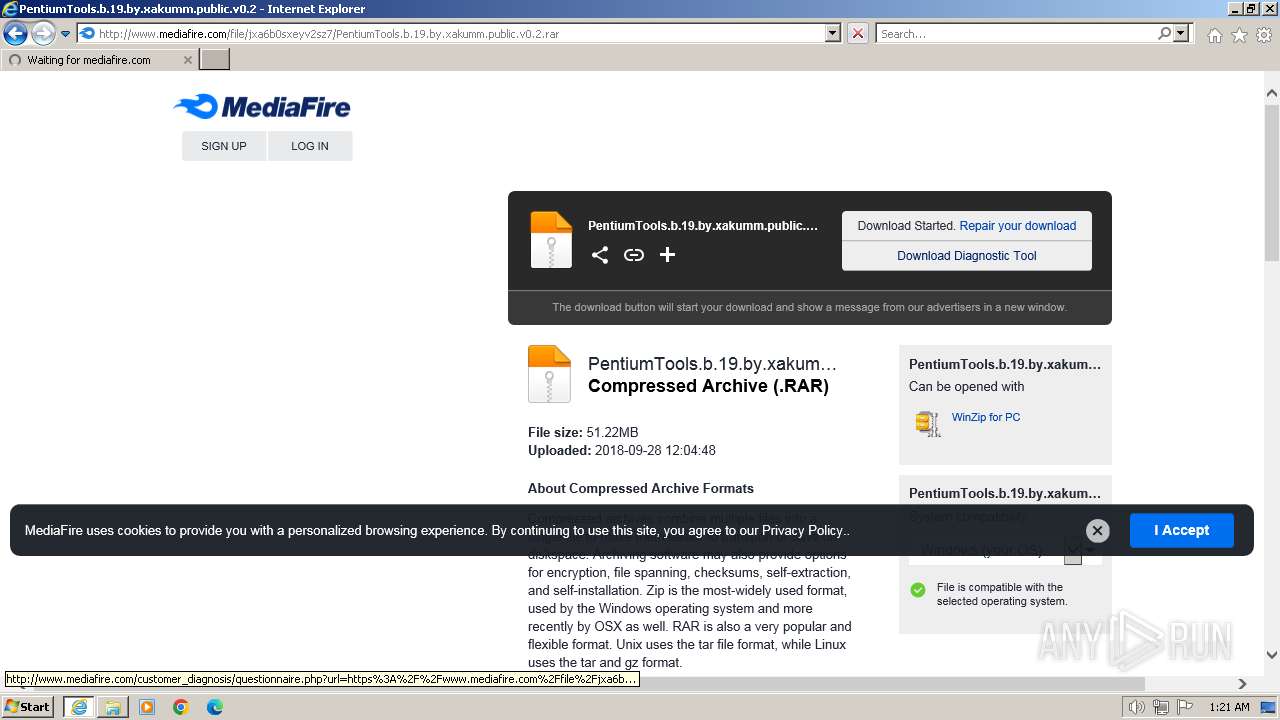Open the media player taskbar icon
Screen dimensions: 1280x720
147,707
